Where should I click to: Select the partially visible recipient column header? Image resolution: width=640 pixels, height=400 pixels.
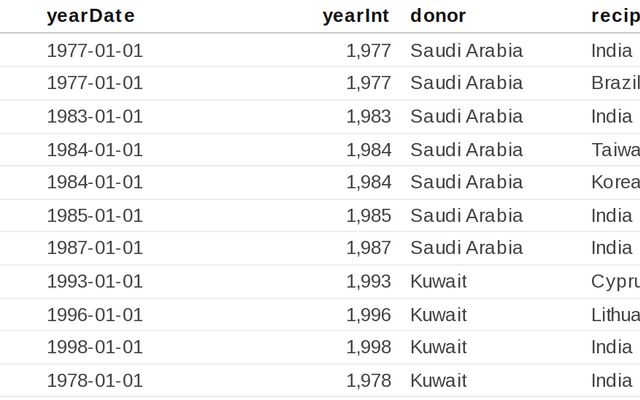[614, 16]
